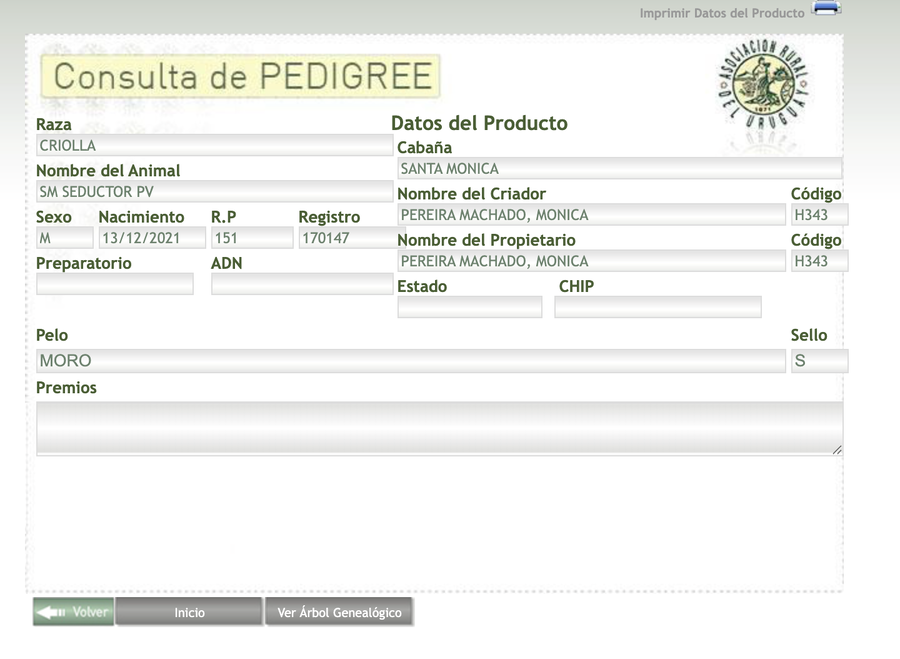This screenshot has width=900, height=659.
Task: Click the empty CHIP field
Action: (x=657, y=307)
